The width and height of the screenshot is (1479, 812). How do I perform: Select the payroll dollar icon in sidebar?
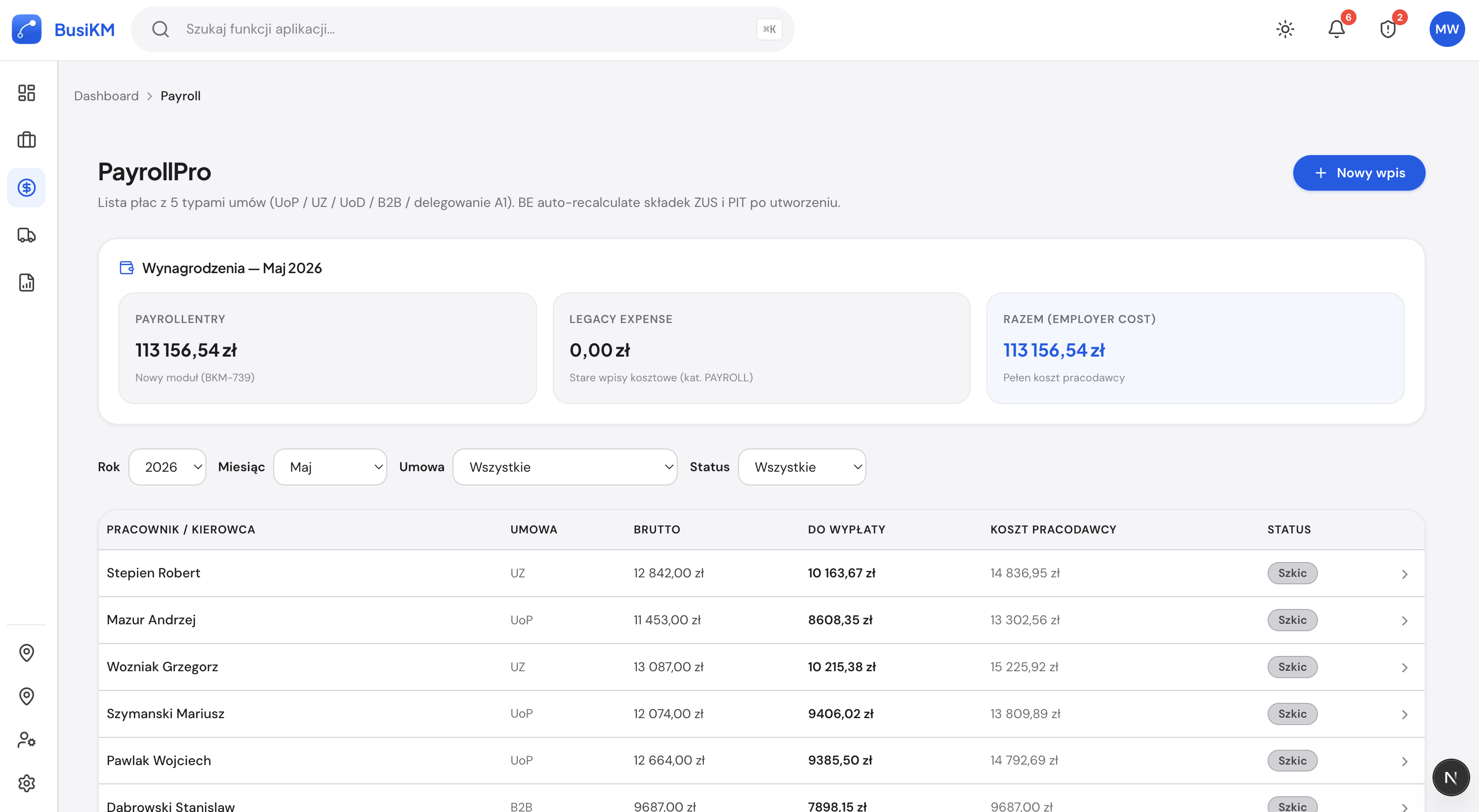click(x=26, y=188)
